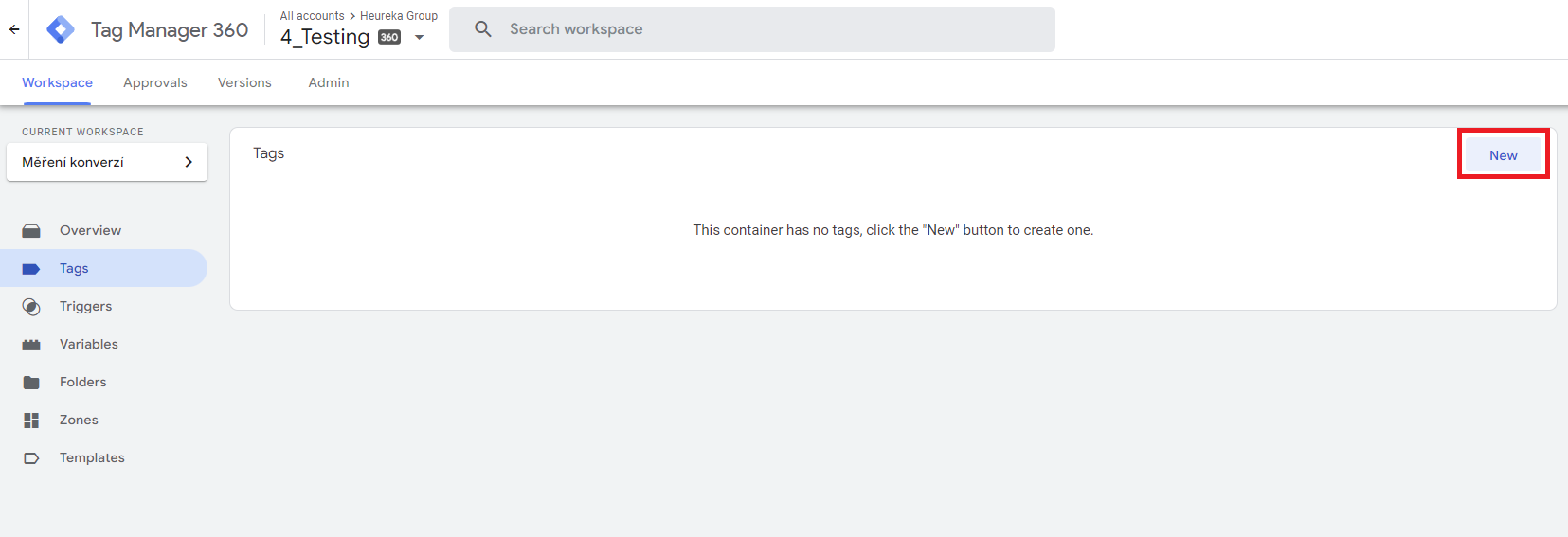
Task: Open the container selector dropdown arrow
Action: [x=419, y=38]
